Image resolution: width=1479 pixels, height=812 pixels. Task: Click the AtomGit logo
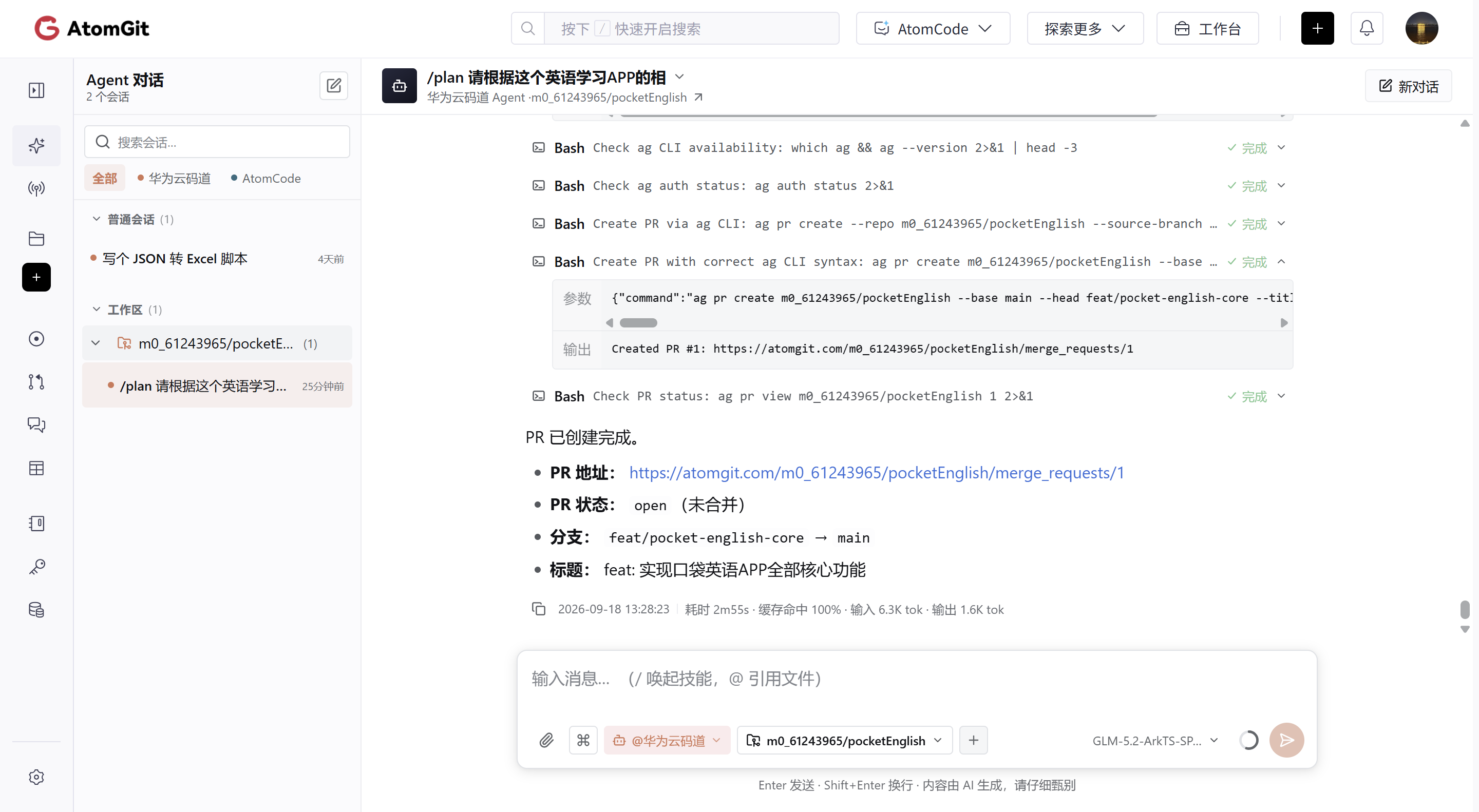point(92,28)
